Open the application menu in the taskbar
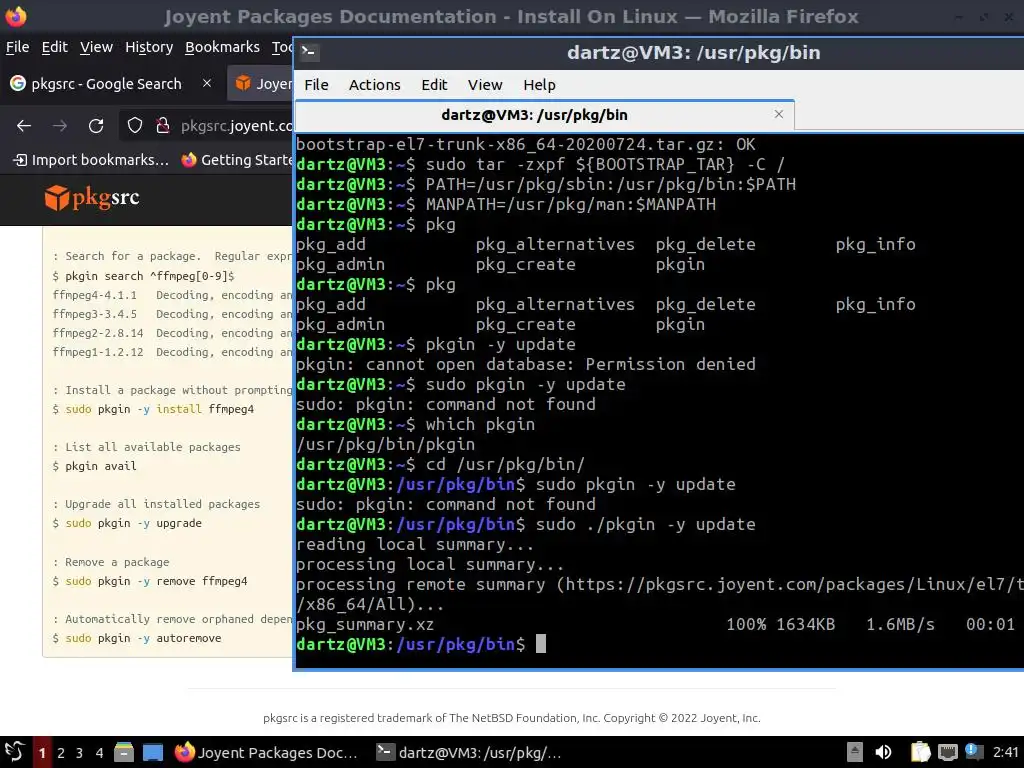Image resolution: width=1024 pixels, height=768 pixels. [x=14, y=752]
